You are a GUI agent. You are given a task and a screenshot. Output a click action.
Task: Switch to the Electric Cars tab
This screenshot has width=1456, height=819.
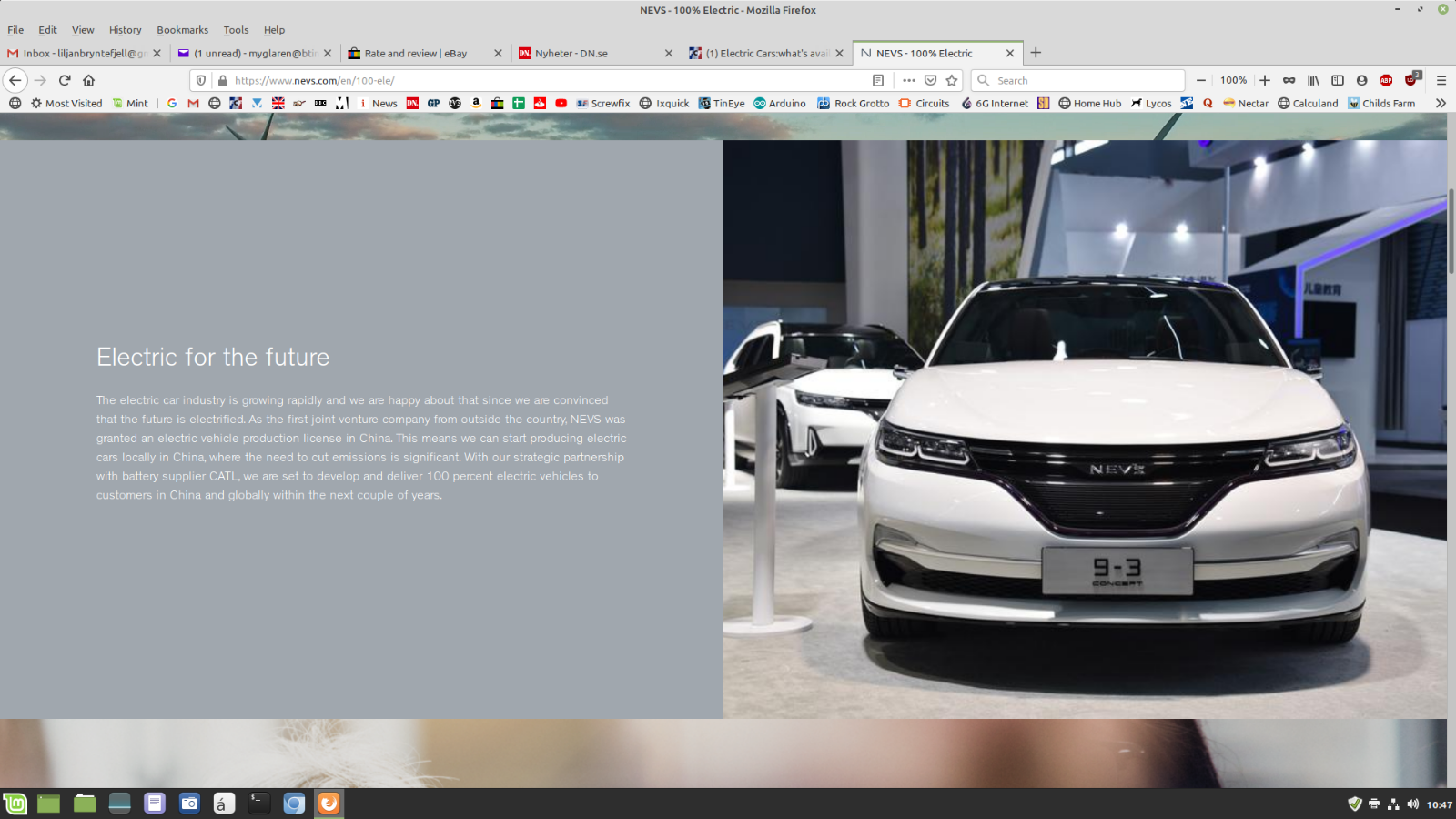(766, 53)
